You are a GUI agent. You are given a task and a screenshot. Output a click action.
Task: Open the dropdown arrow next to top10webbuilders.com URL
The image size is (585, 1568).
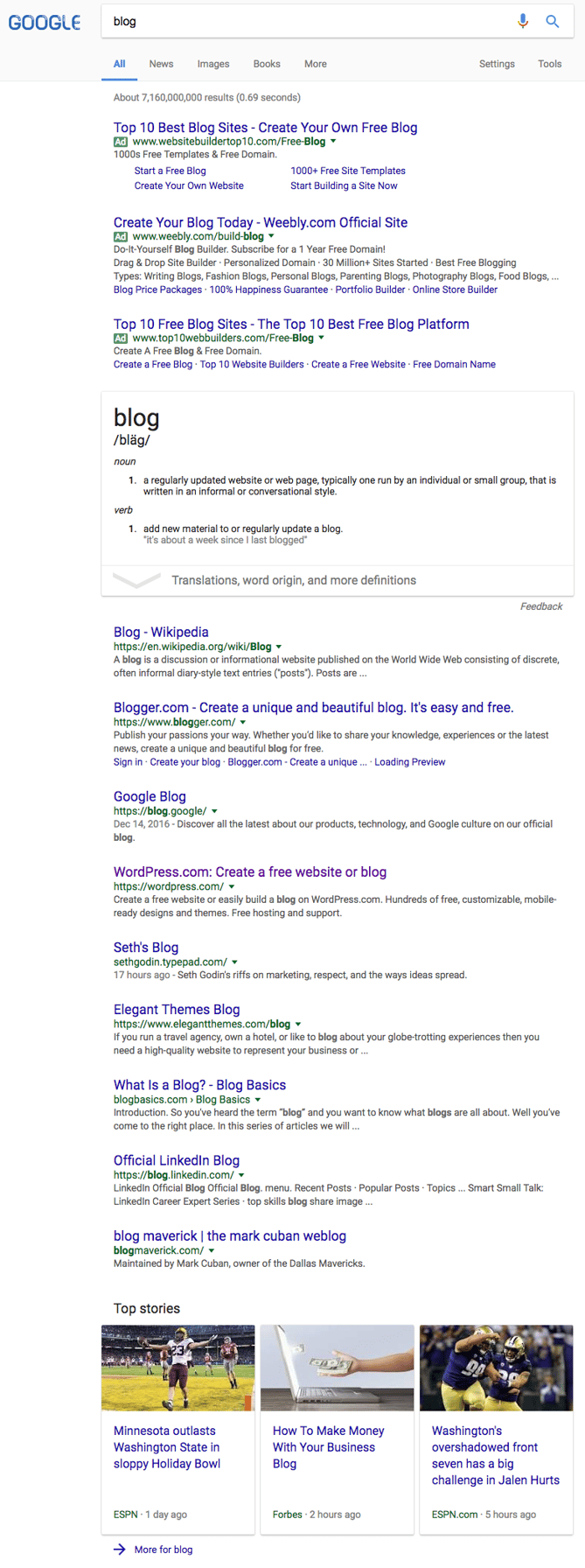321,338
